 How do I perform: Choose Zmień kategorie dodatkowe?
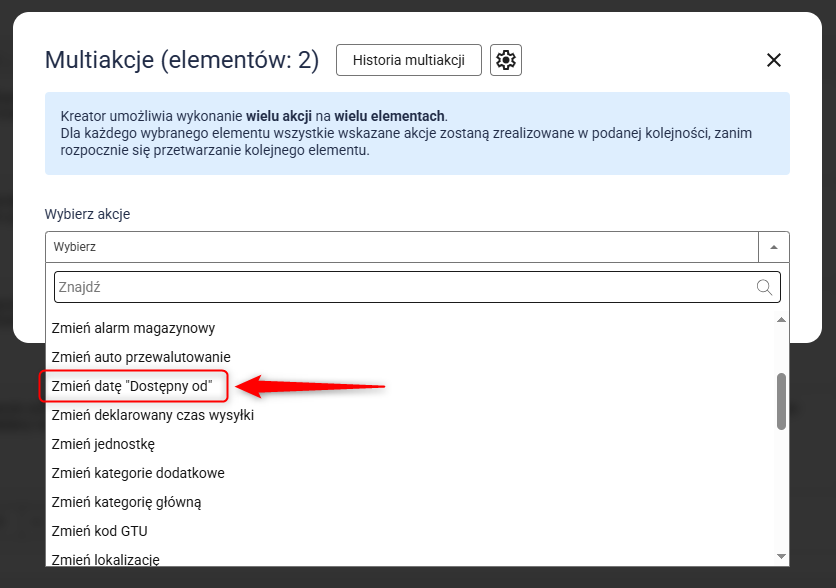tap(138, 473)
